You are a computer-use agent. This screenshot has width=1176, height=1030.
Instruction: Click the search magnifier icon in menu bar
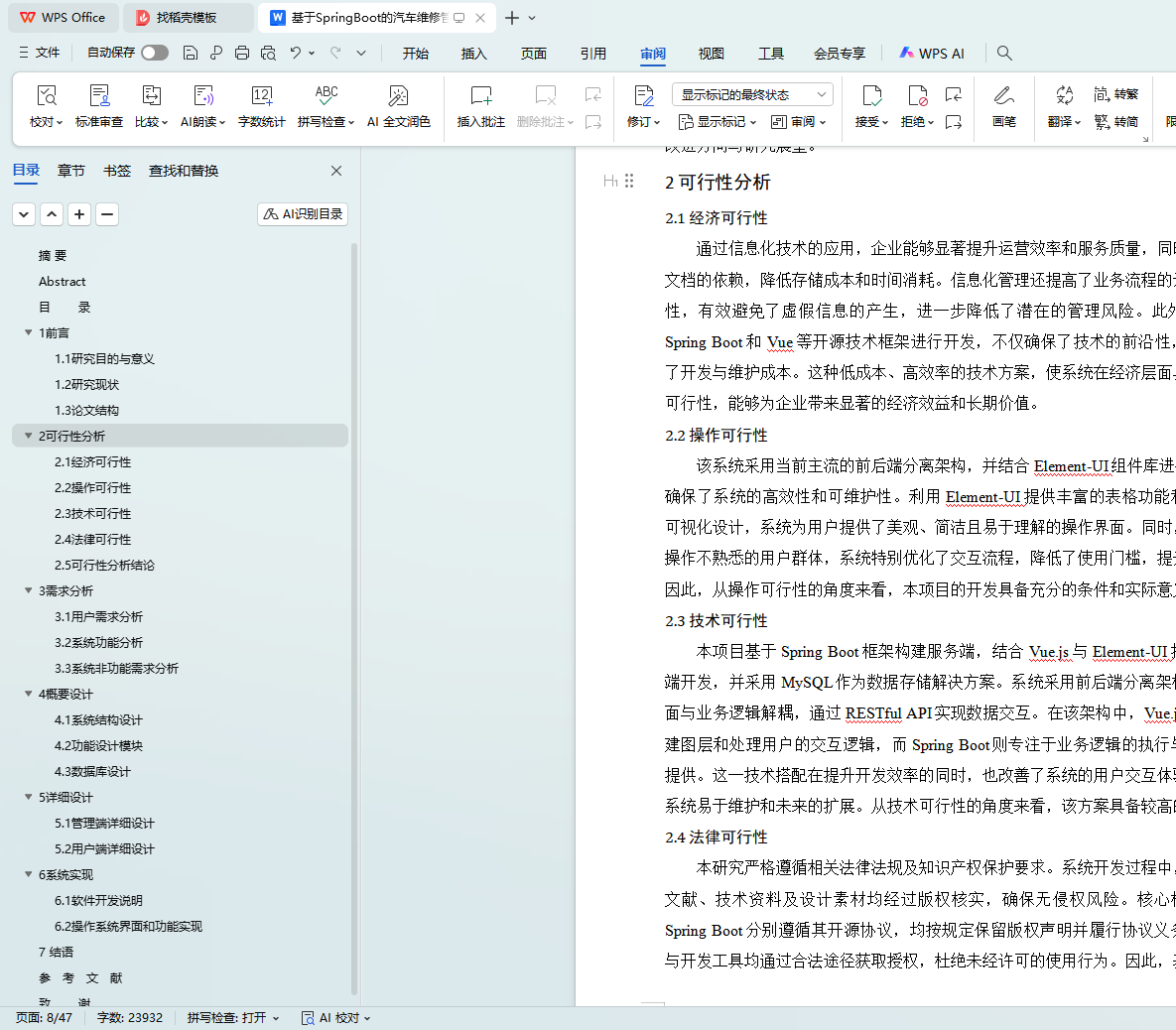tap(1004, 53)
